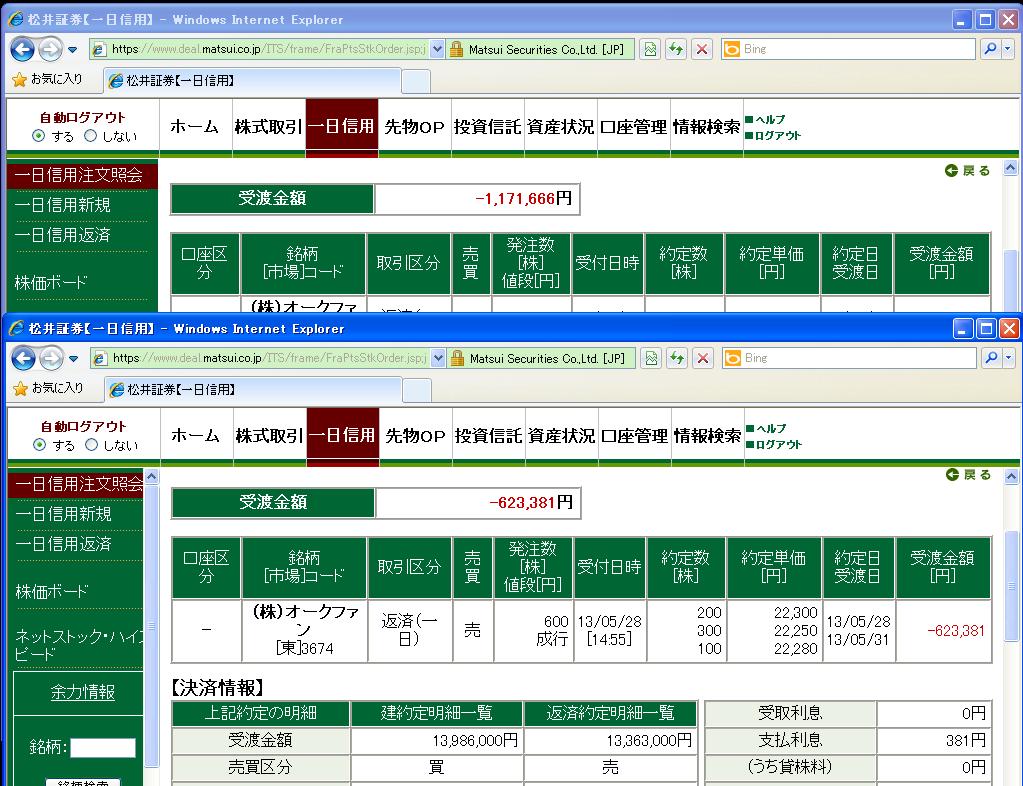The image size is (1023, 786).
Task: Click Bing search magnifier in front window
Action: [x=990, y=358]
